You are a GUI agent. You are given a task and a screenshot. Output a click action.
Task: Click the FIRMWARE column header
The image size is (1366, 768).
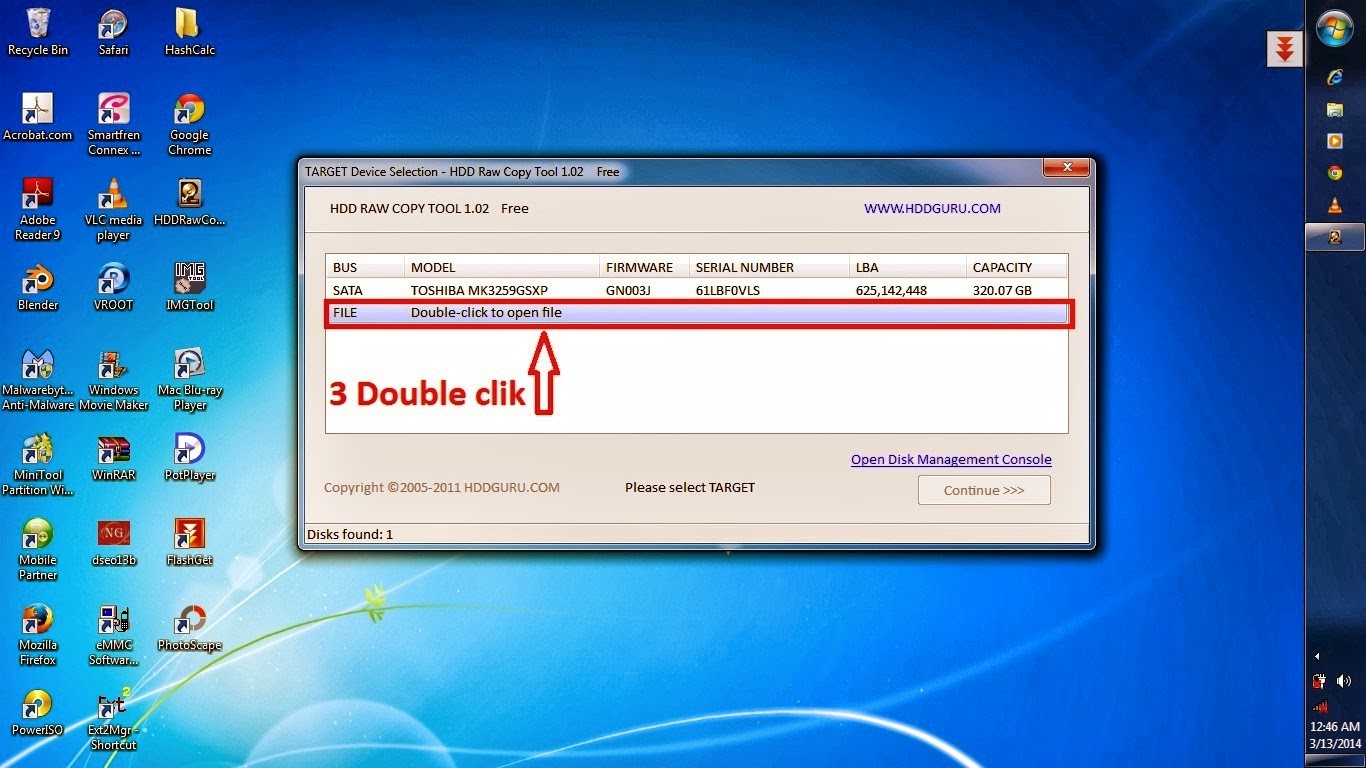point(644,267)
